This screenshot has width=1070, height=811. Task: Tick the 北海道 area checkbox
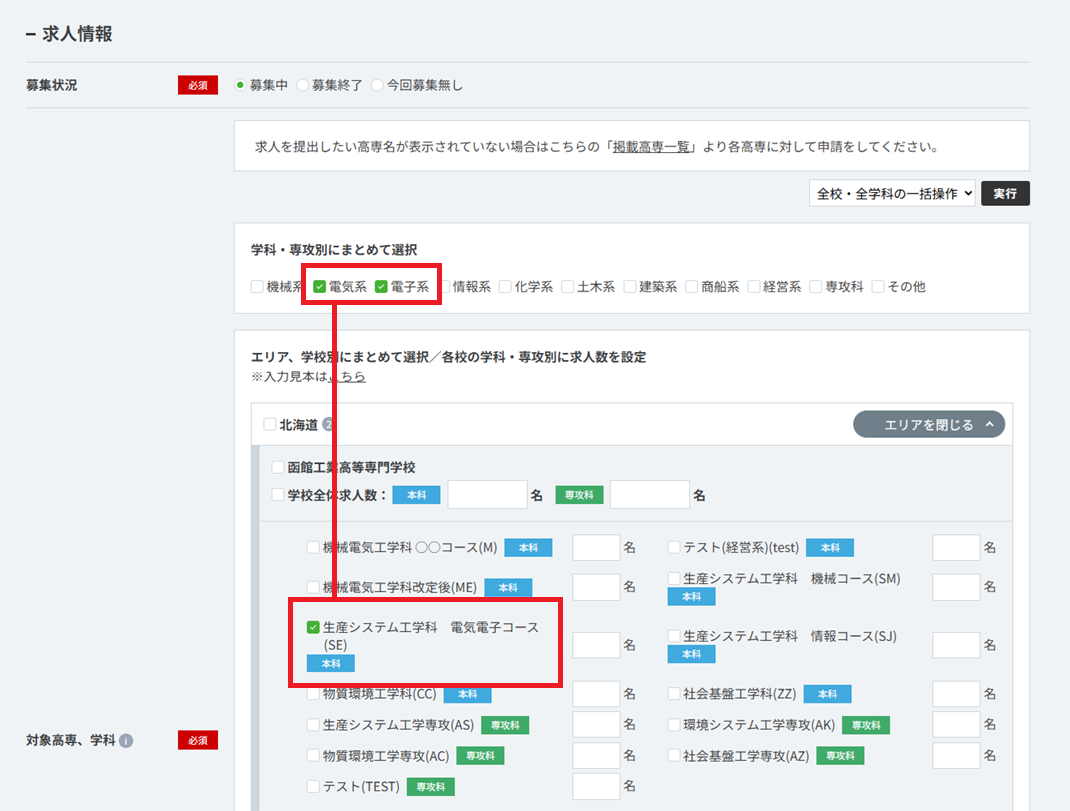tap(270, 425)
